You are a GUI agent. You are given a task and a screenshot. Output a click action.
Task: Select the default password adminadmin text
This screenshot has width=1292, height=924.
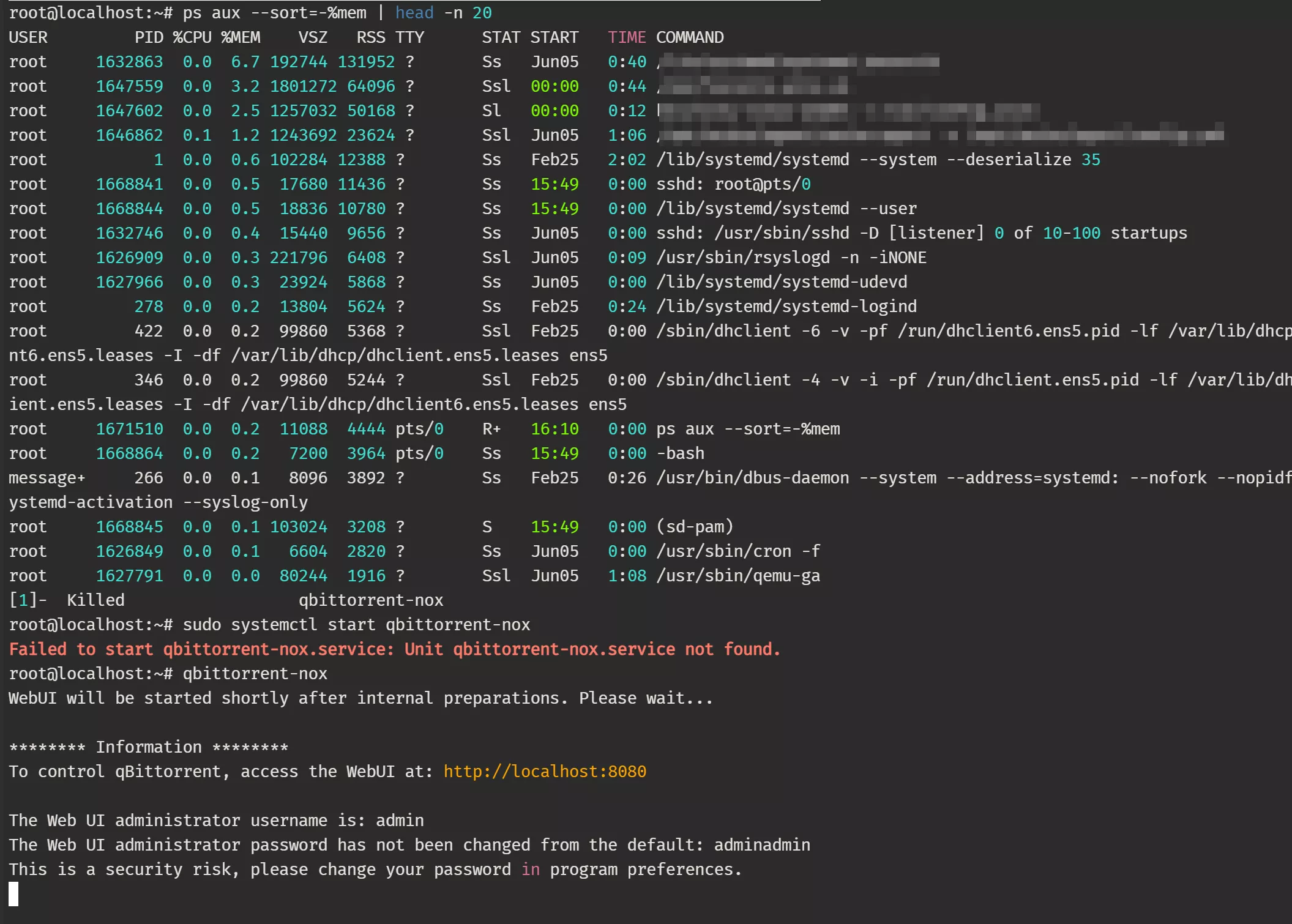[x=762, y=844]
